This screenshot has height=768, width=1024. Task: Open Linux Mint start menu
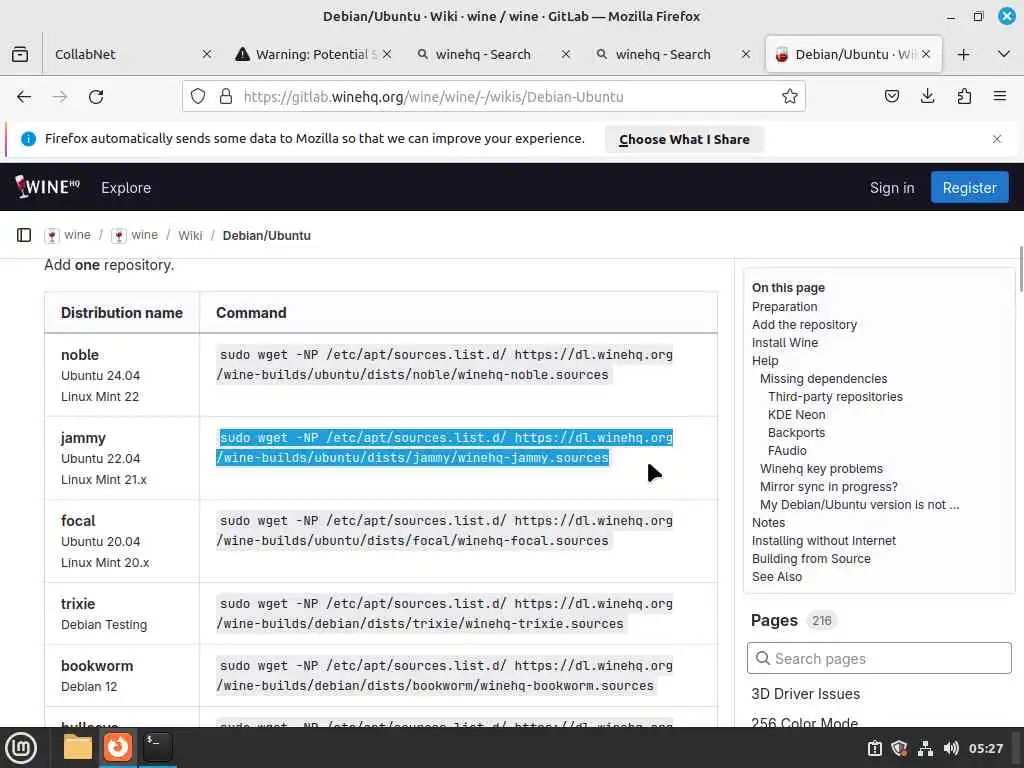pos(21,748)
